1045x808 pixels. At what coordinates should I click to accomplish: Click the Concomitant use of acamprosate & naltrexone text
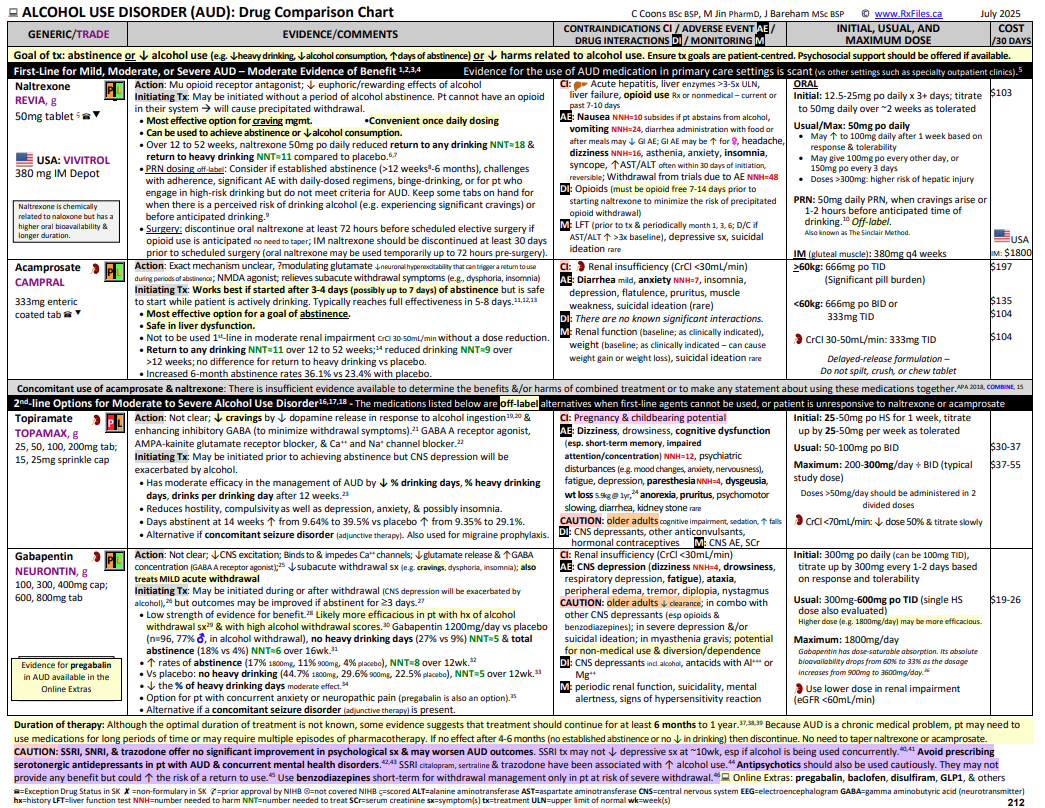[120, 389]
